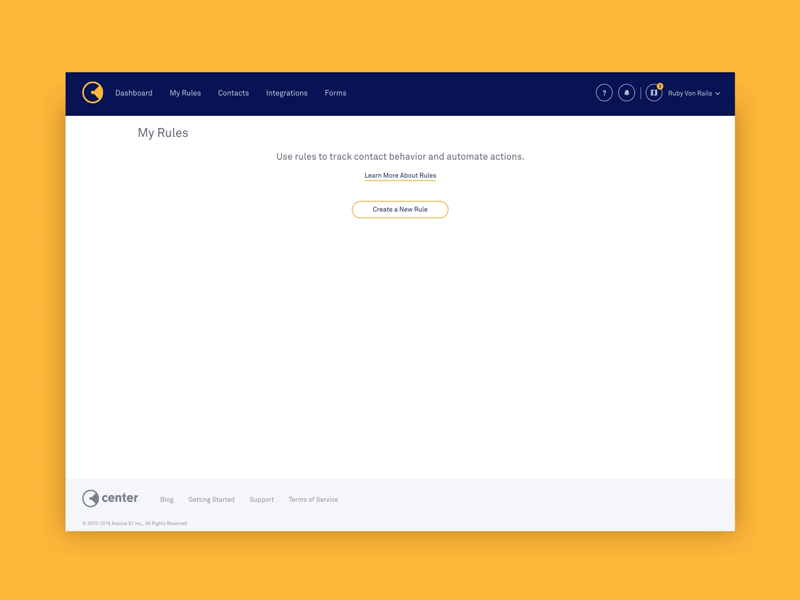Visit the Blog from the footer
This screenshot has width=800, height=600.
tap(166, 499)
